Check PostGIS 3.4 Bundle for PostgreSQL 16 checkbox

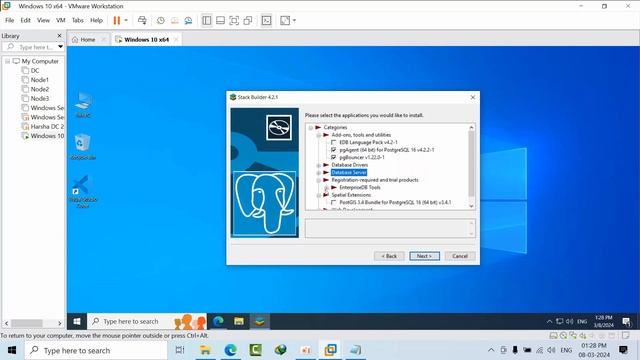(x=333, y=202)
